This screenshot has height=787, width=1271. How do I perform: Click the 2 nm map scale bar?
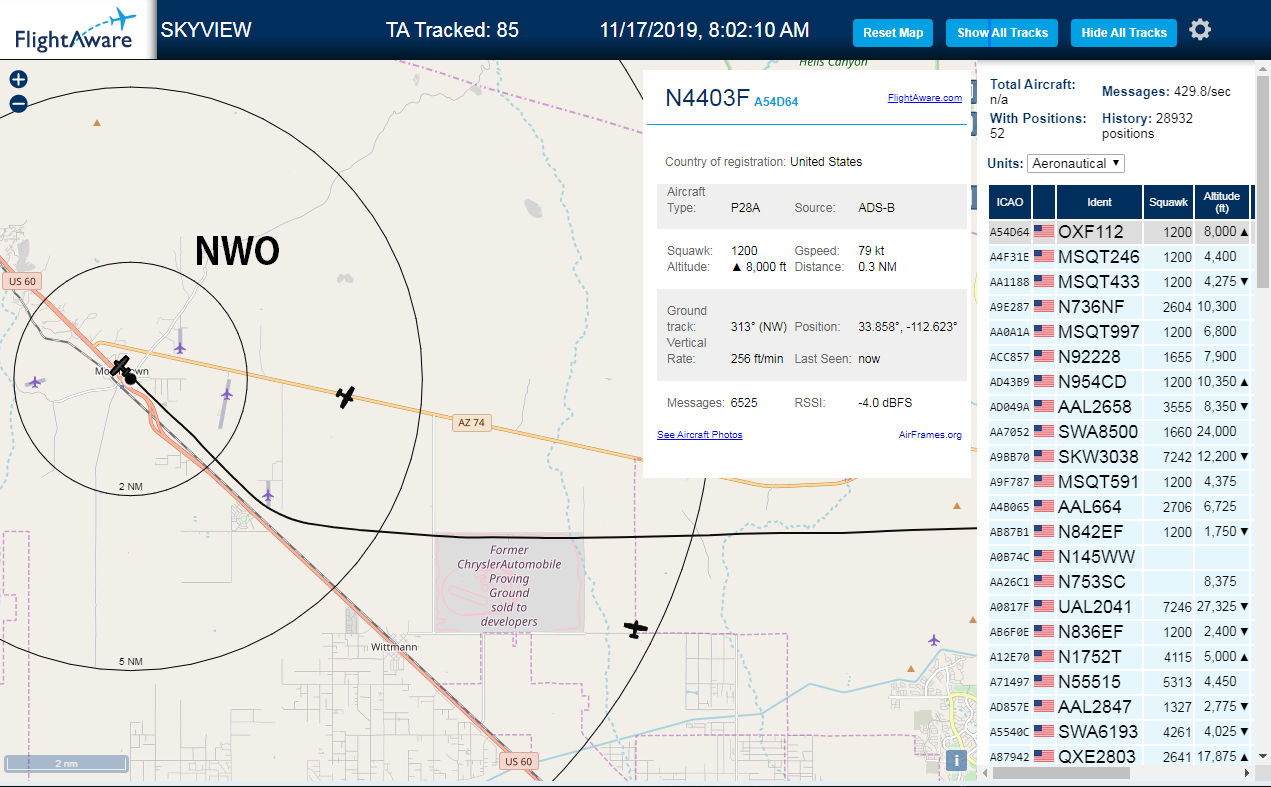click(x=65, y=764)
